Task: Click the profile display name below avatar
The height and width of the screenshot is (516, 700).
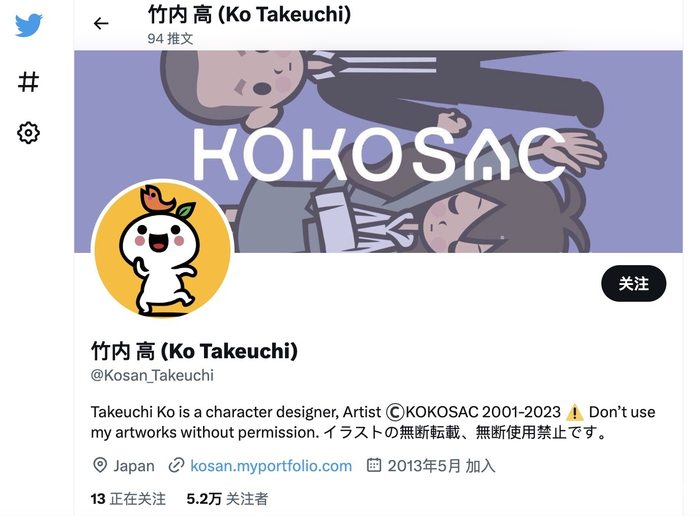Action: [x=194, y=351]
